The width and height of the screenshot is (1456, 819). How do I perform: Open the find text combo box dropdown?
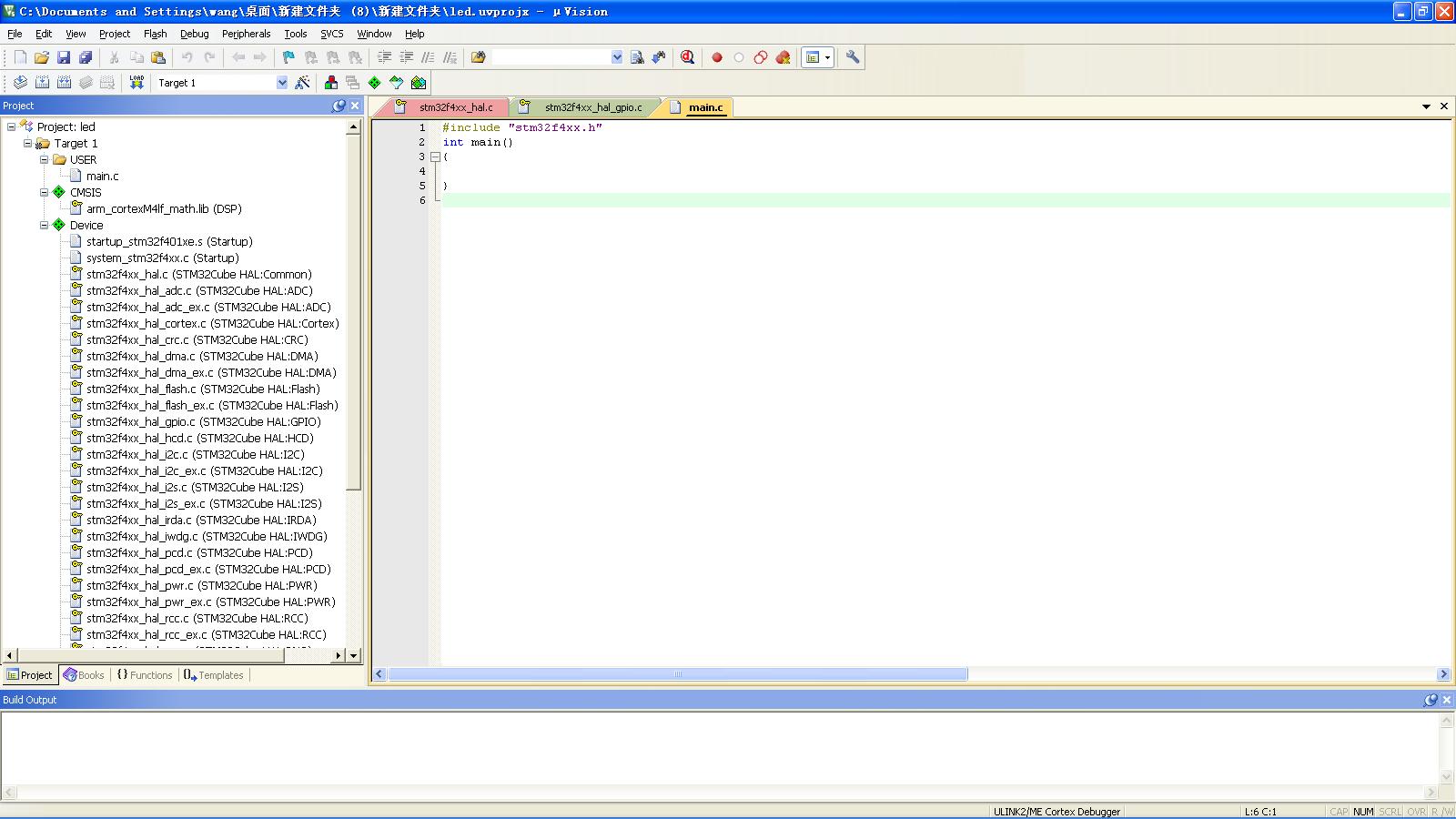click(617, 57)
